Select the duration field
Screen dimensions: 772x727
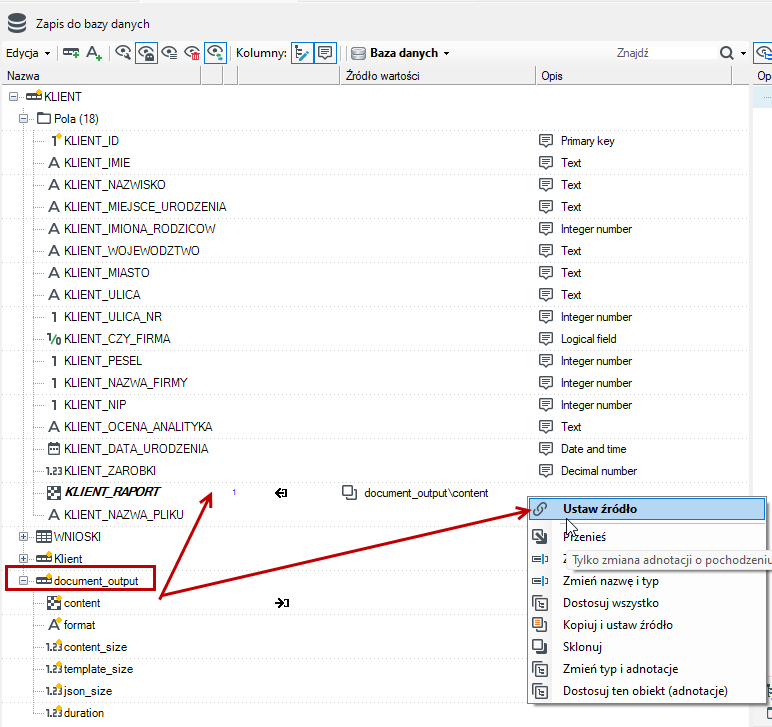84,713
